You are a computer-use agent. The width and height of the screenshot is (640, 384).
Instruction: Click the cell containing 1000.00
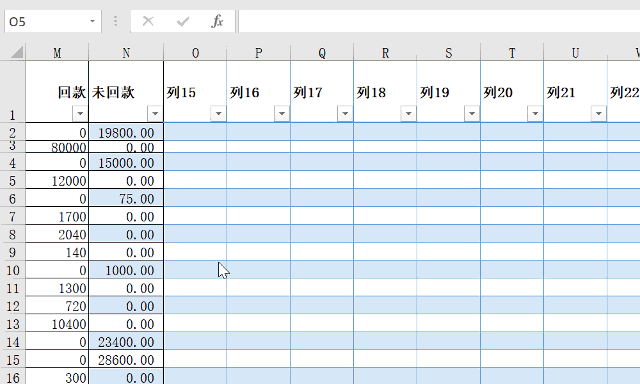[x=126, y=270]
